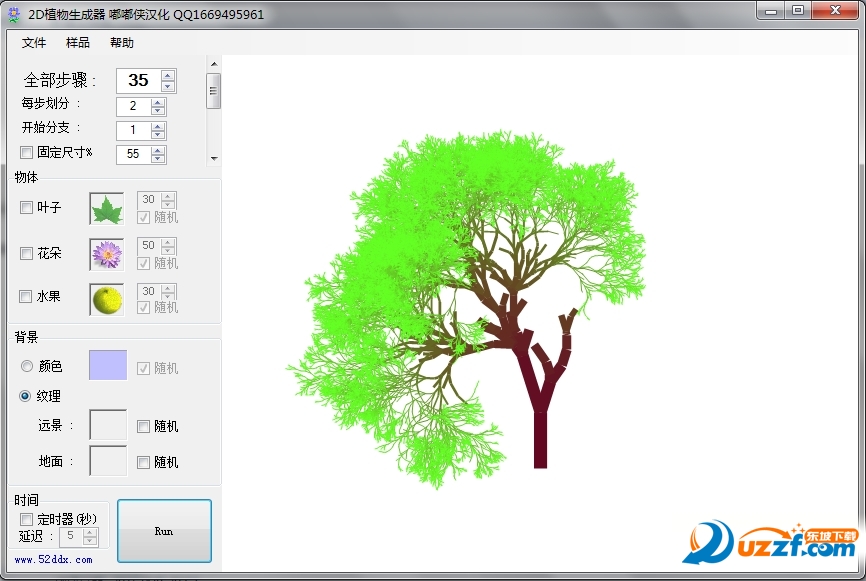Increase 每步划分 value with up arrow
The width and height of the screenshot is (866, 581).
click(159, 103)
